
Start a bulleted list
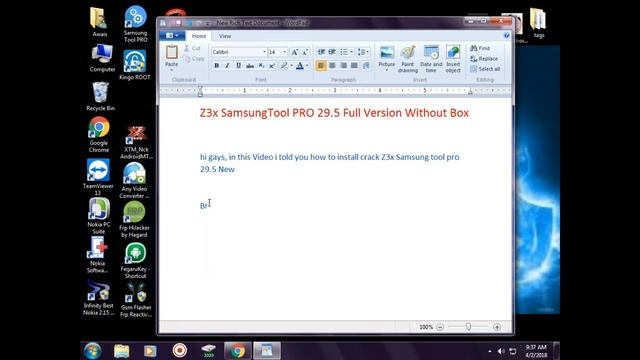point(344,52)
